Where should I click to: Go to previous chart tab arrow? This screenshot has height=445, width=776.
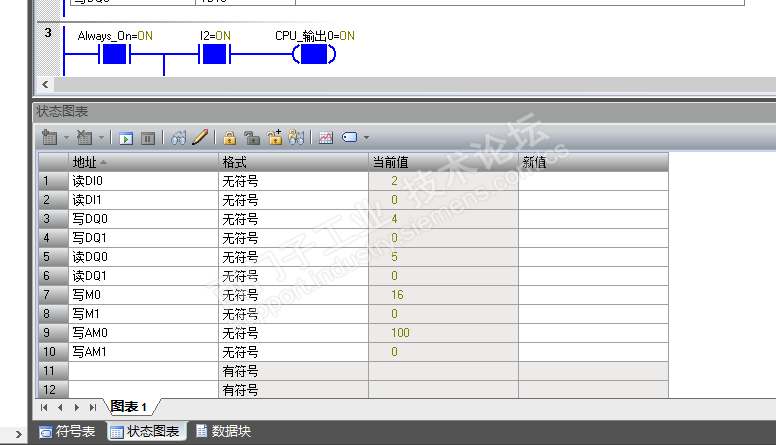point(60,407)
